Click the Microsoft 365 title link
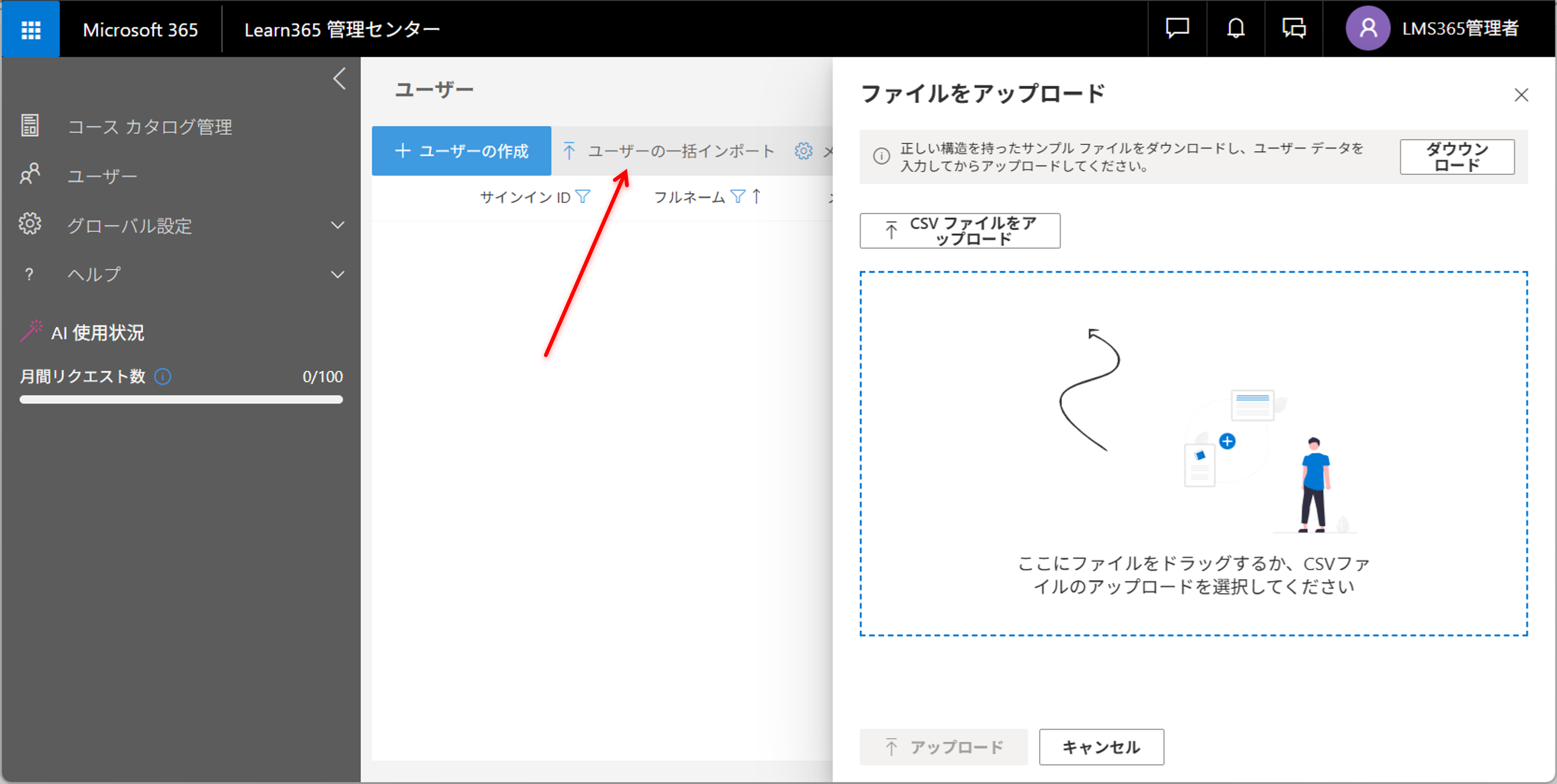This screenshot has width=1557, height=784. (140, 30)
